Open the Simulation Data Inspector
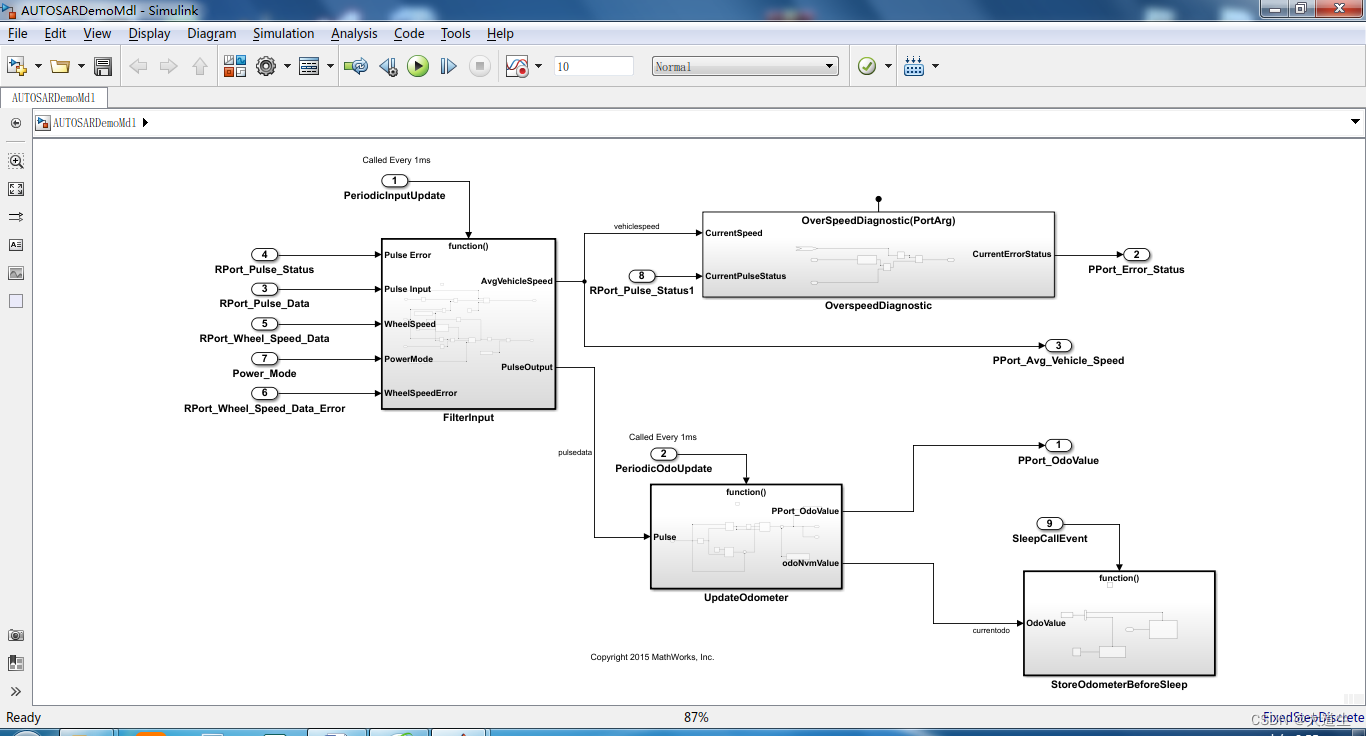 (x=516, y=66)
